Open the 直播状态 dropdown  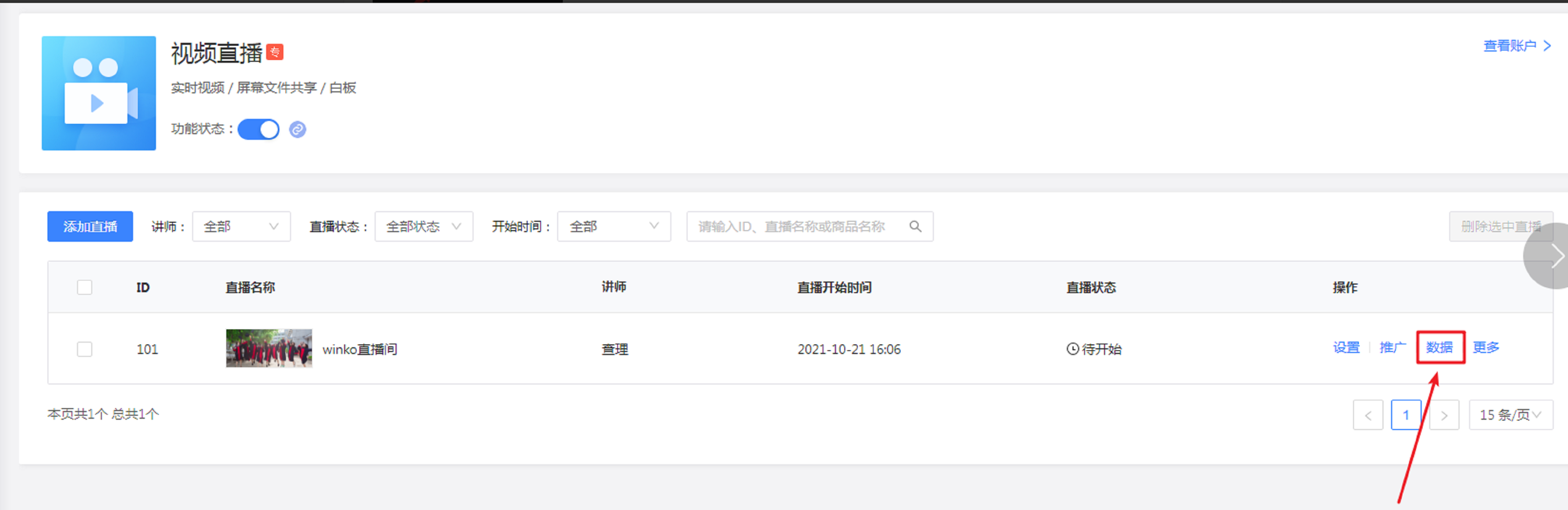(x=424, y=227)
